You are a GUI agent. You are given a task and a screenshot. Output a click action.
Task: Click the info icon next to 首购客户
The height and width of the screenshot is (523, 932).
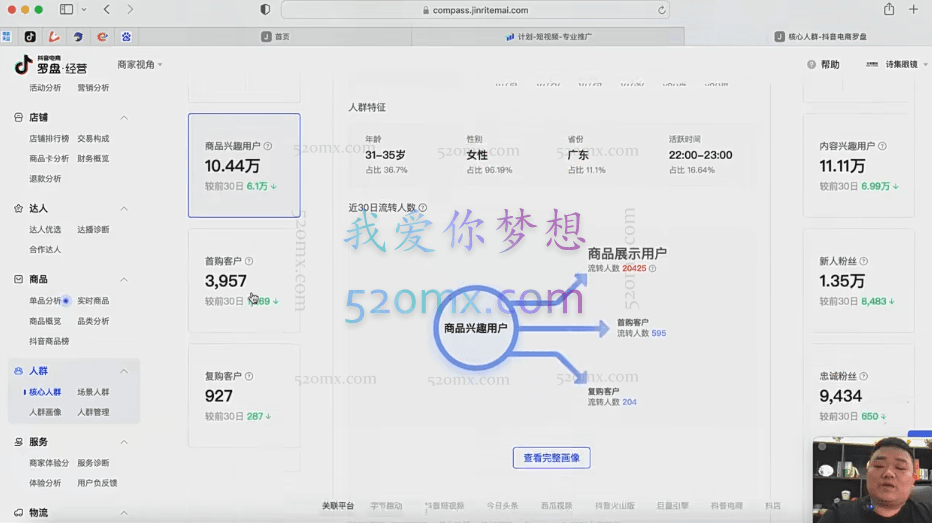tap(249, 261)
